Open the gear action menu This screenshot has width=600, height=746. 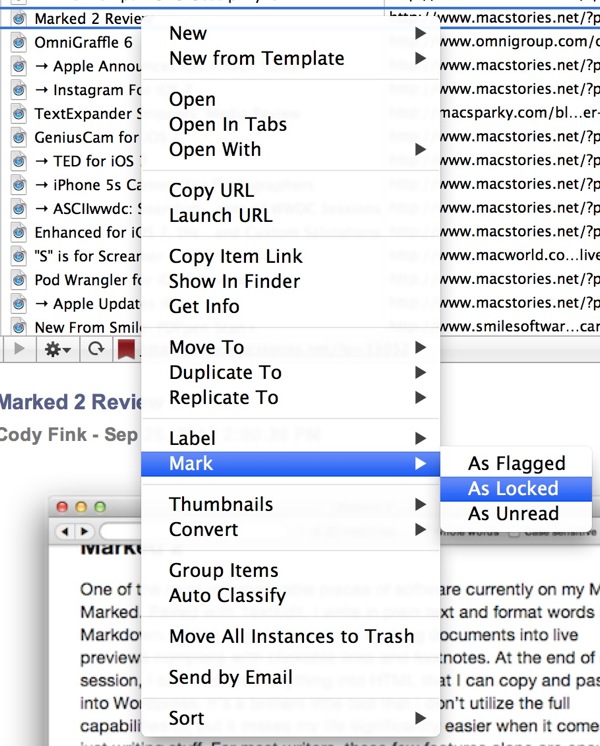click(x=58, y=350)
